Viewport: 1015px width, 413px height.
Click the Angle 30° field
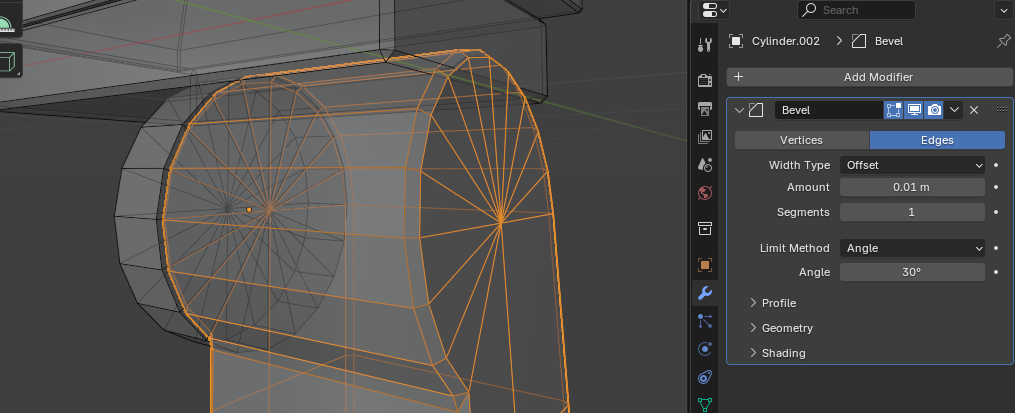pyautogui.click(x=912, y=272)
